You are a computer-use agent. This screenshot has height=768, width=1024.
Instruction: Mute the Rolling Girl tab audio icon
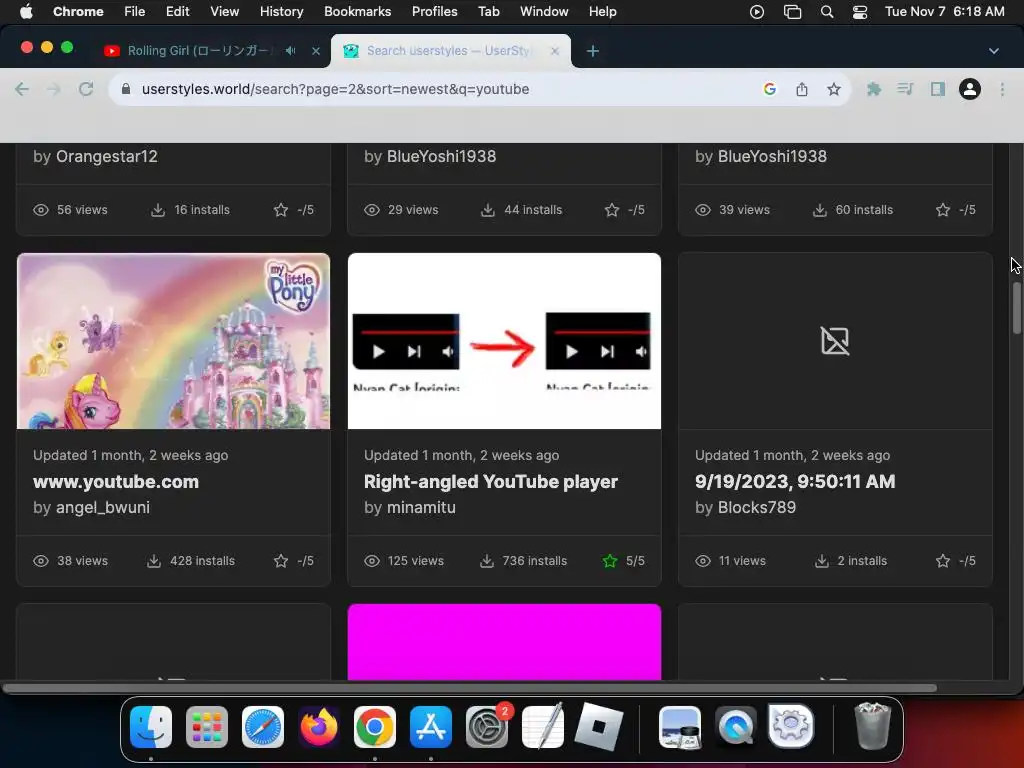pos(291,51)
